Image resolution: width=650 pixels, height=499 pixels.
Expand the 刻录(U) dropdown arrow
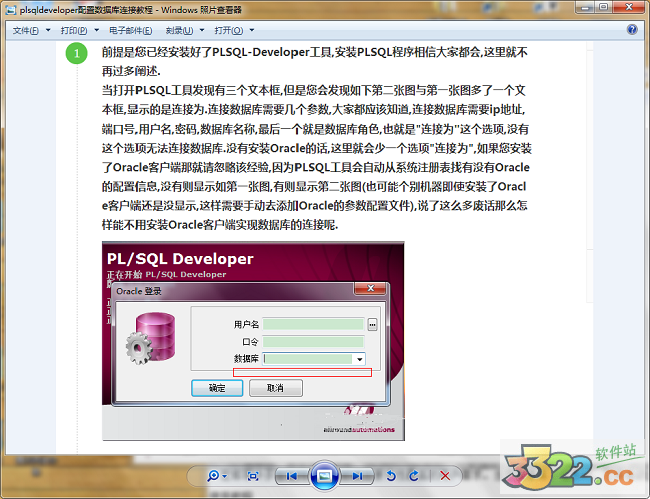click(202, 30)
